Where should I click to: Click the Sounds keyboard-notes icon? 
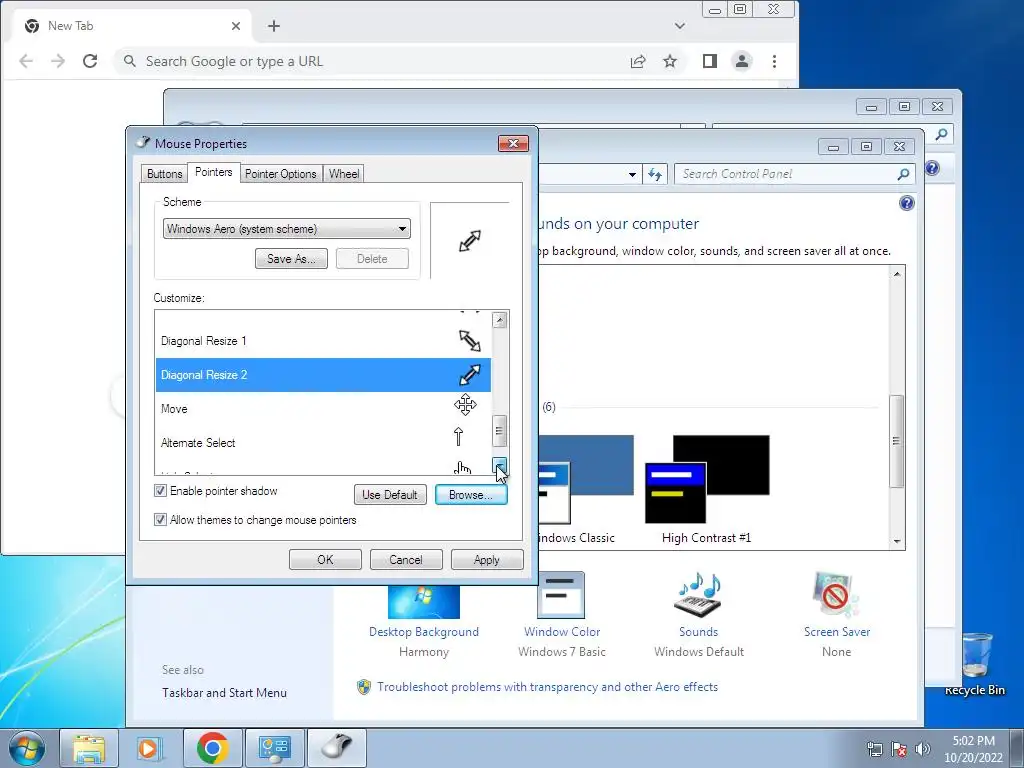tap(698, 594)
